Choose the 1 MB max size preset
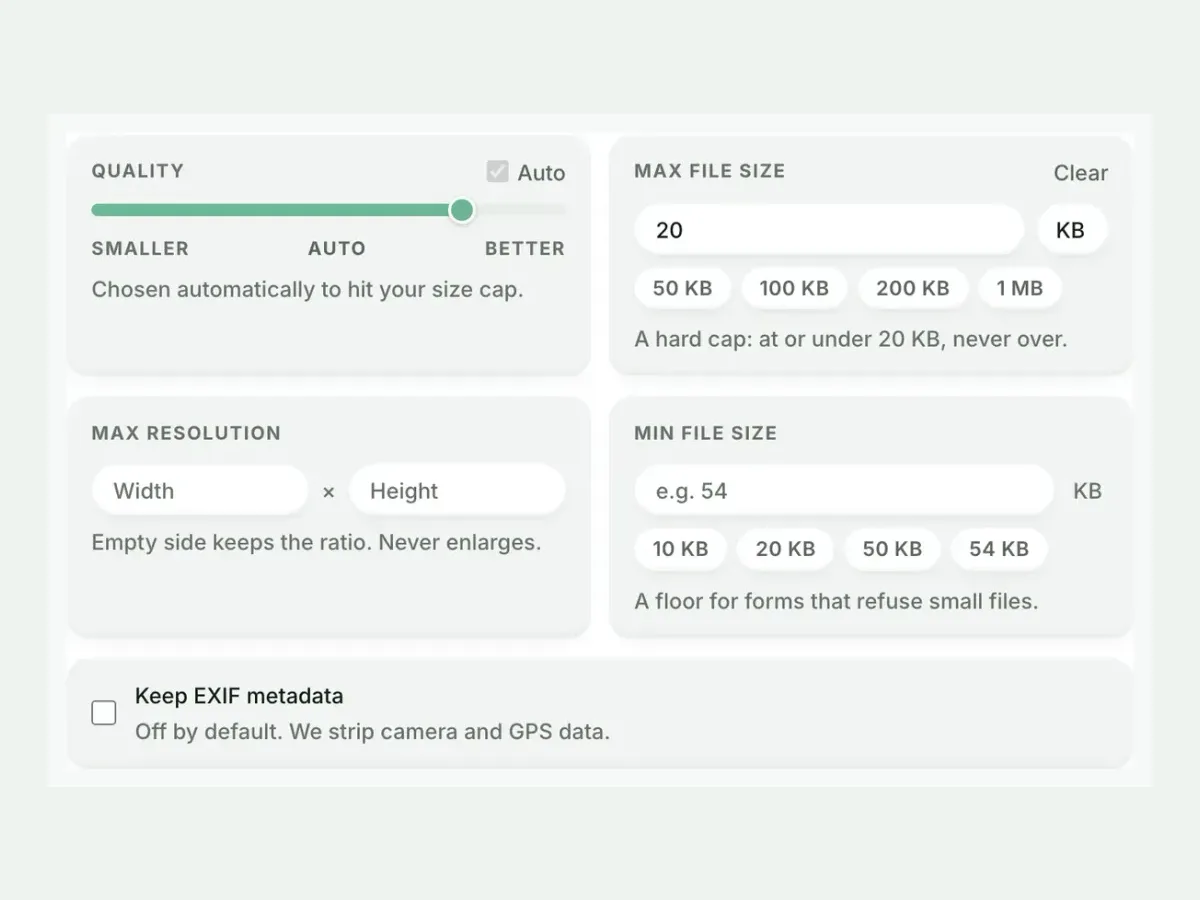The image size is (1200, 900). [1019, 288]
